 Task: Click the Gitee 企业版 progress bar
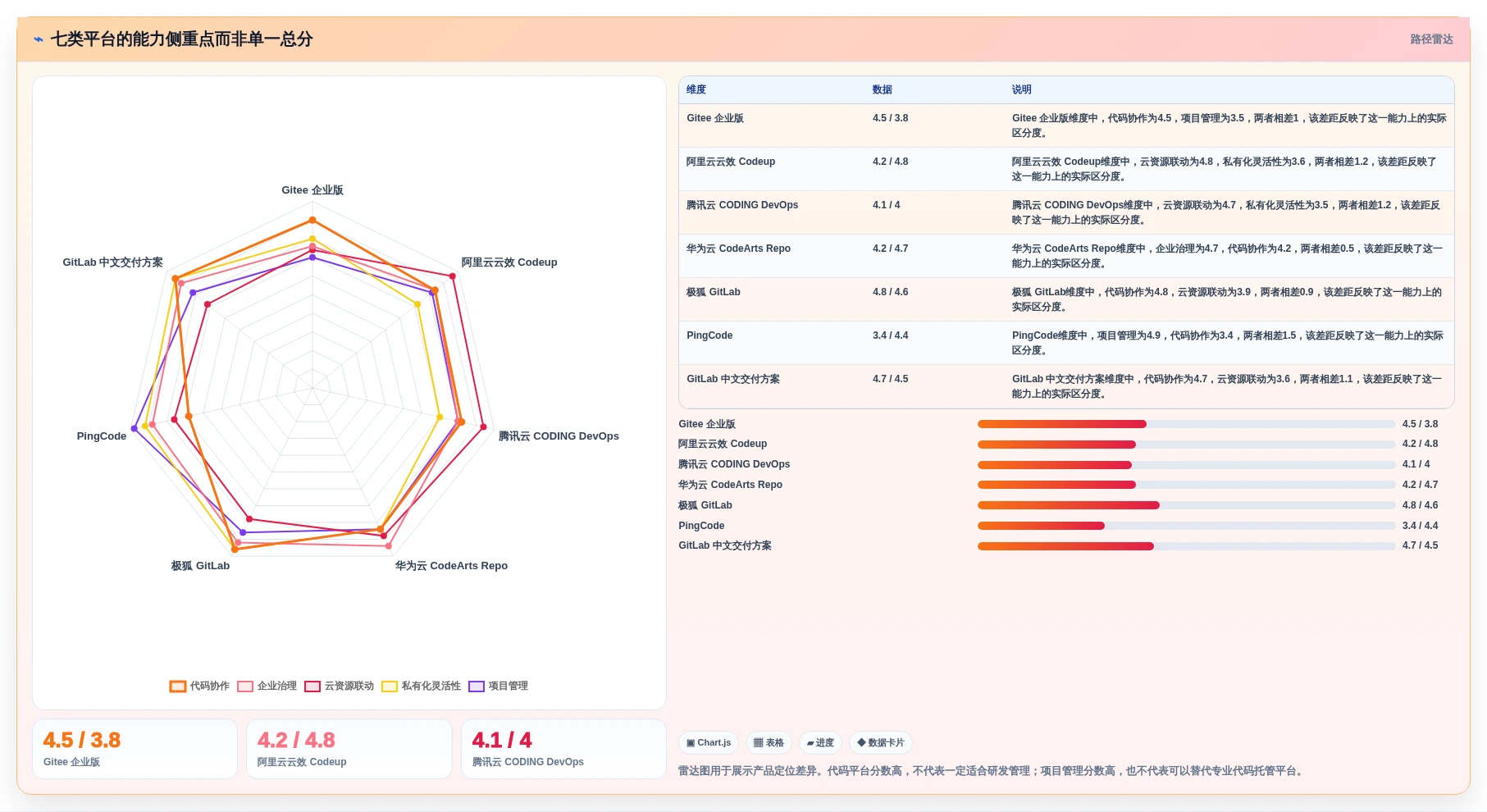[x=1186, y=424]
